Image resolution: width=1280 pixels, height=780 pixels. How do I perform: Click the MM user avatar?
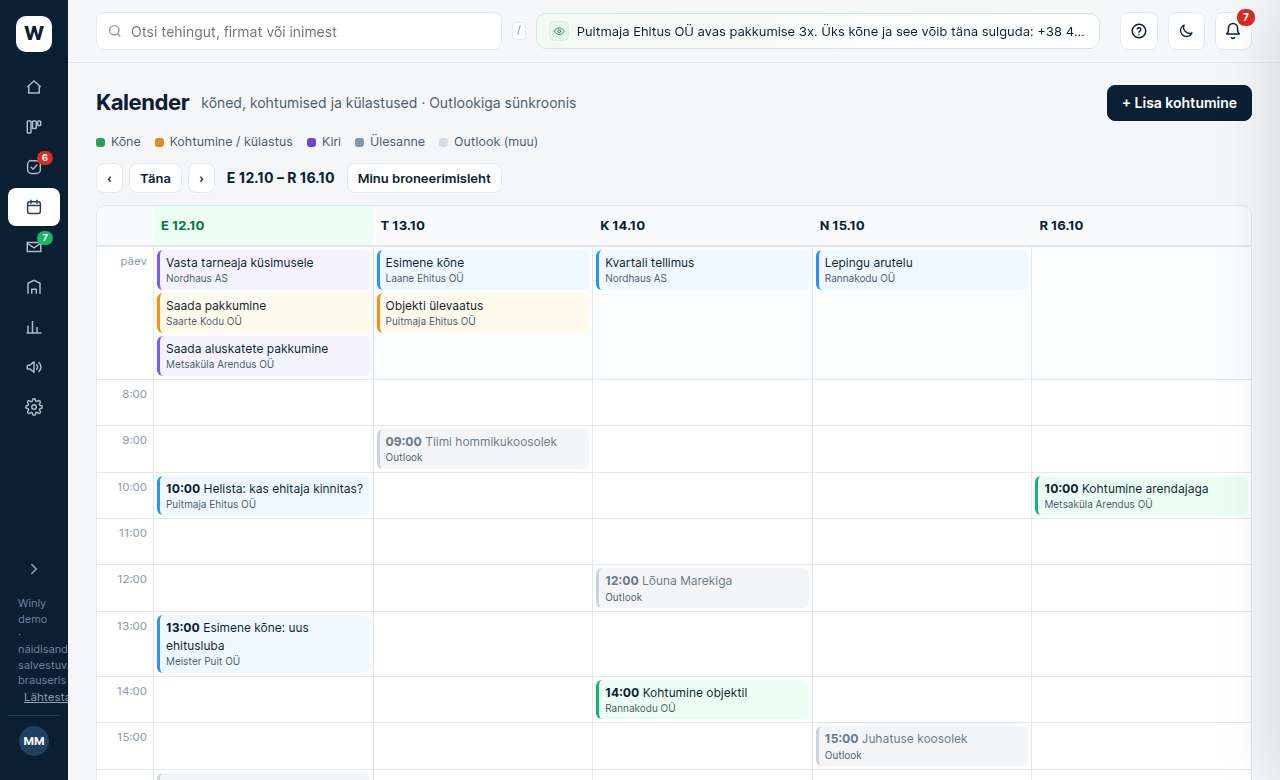coord(34,741)
